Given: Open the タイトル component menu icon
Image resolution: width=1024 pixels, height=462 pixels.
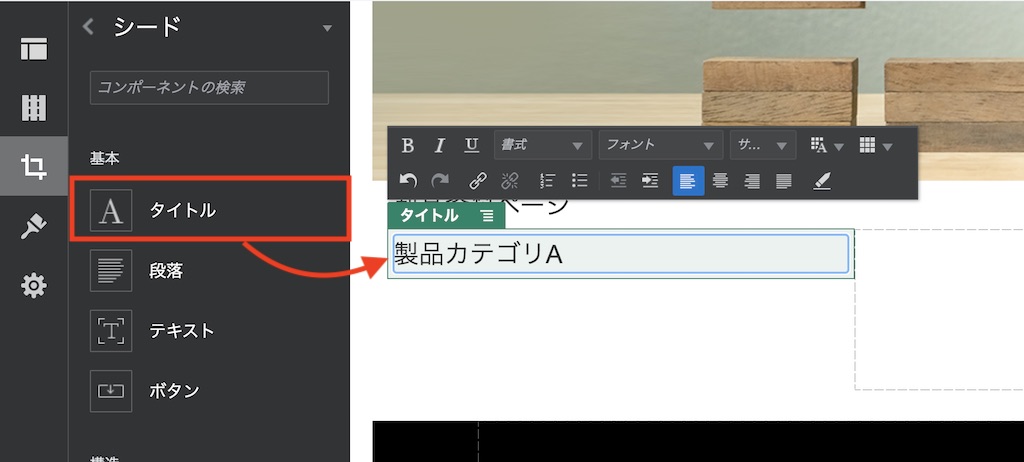Looking at the screenshot, I should 487,216.
